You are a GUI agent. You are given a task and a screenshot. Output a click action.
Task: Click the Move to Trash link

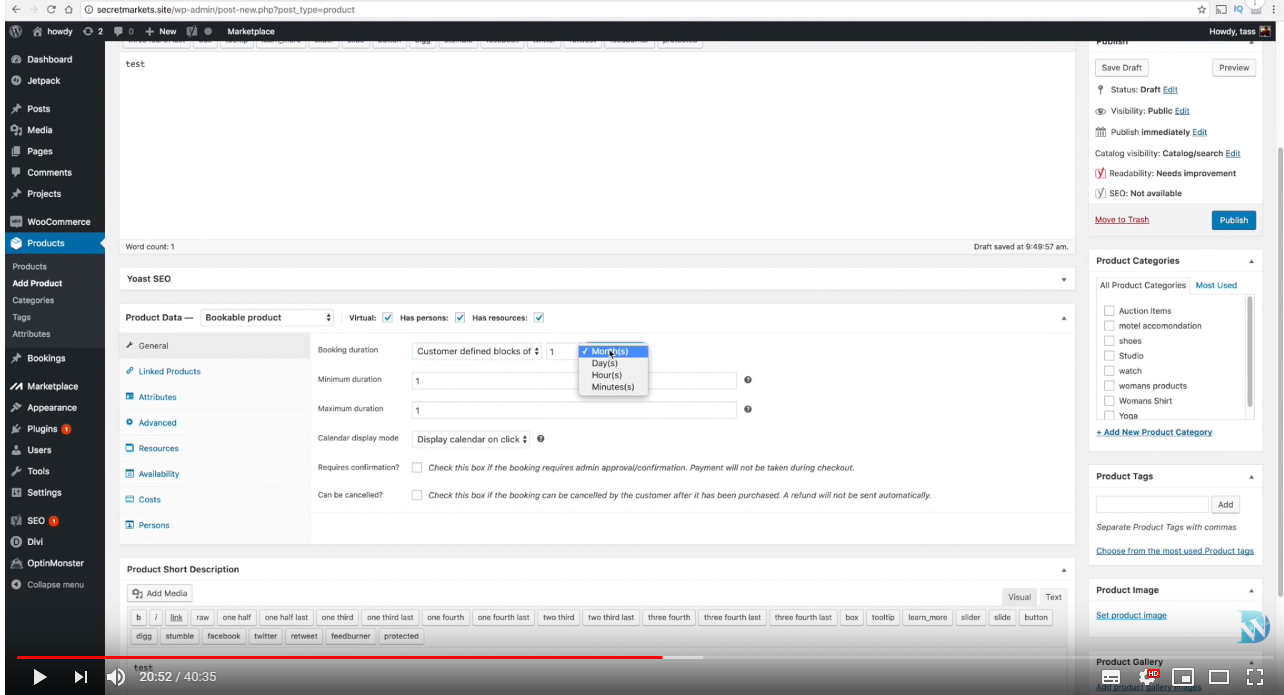[x=1122, y=220]
